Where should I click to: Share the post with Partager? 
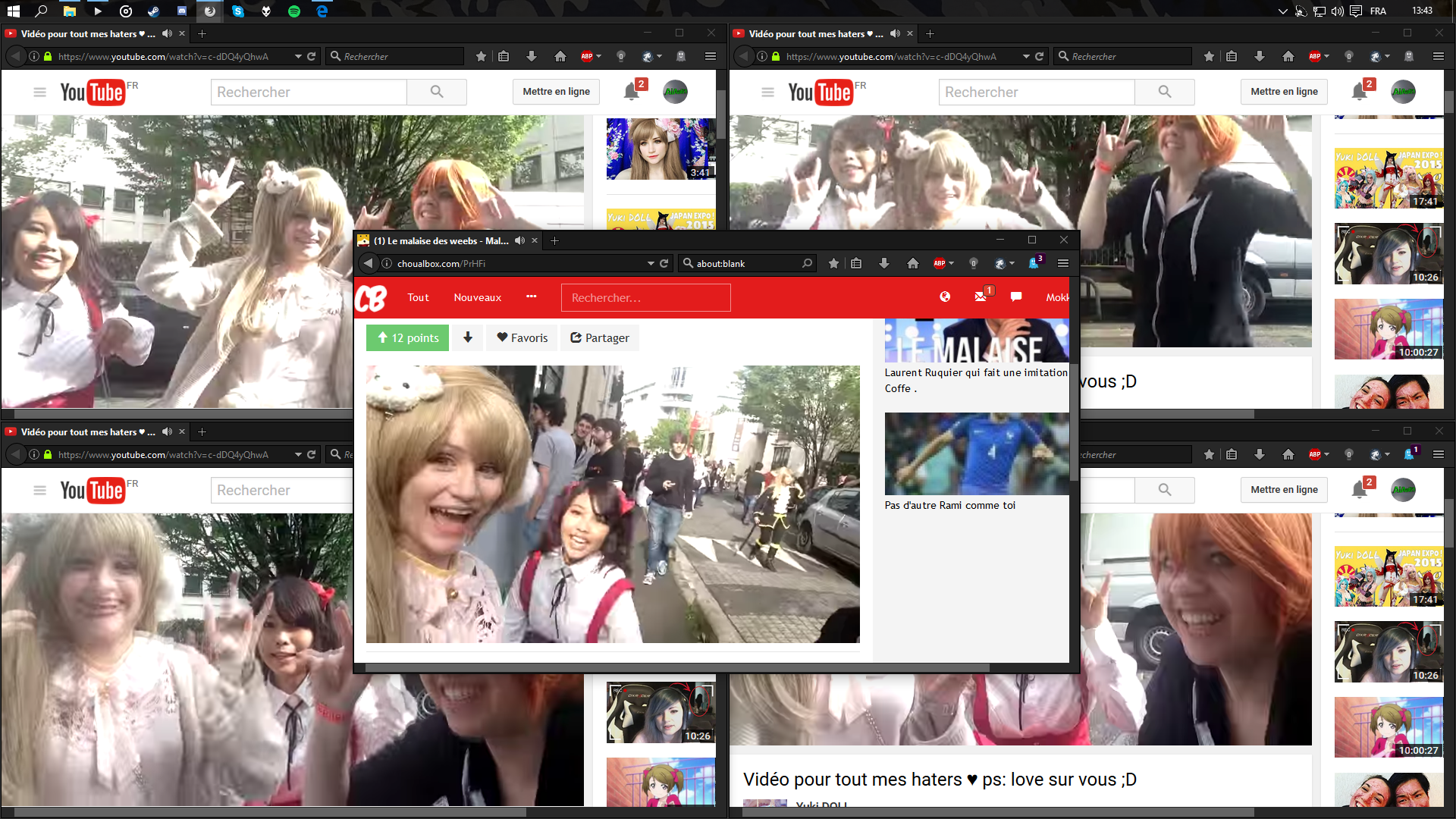pos(599,337)
